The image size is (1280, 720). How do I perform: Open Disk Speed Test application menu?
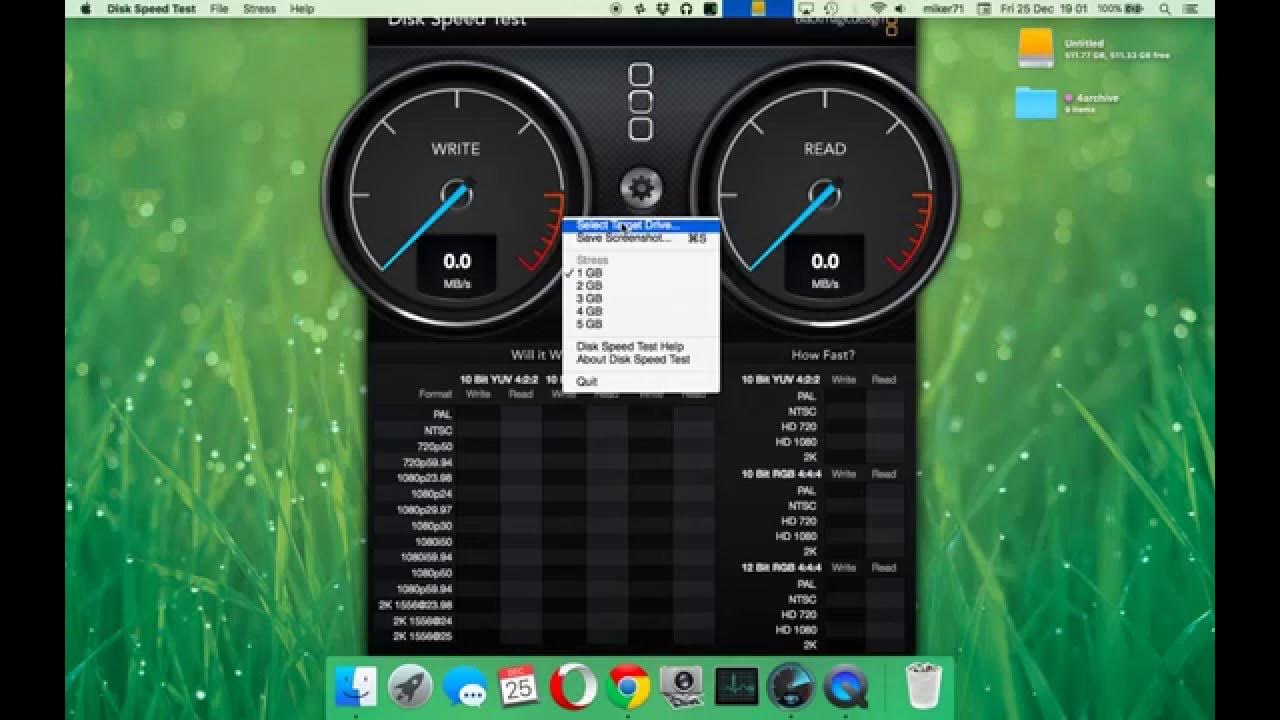coord(152,9)
